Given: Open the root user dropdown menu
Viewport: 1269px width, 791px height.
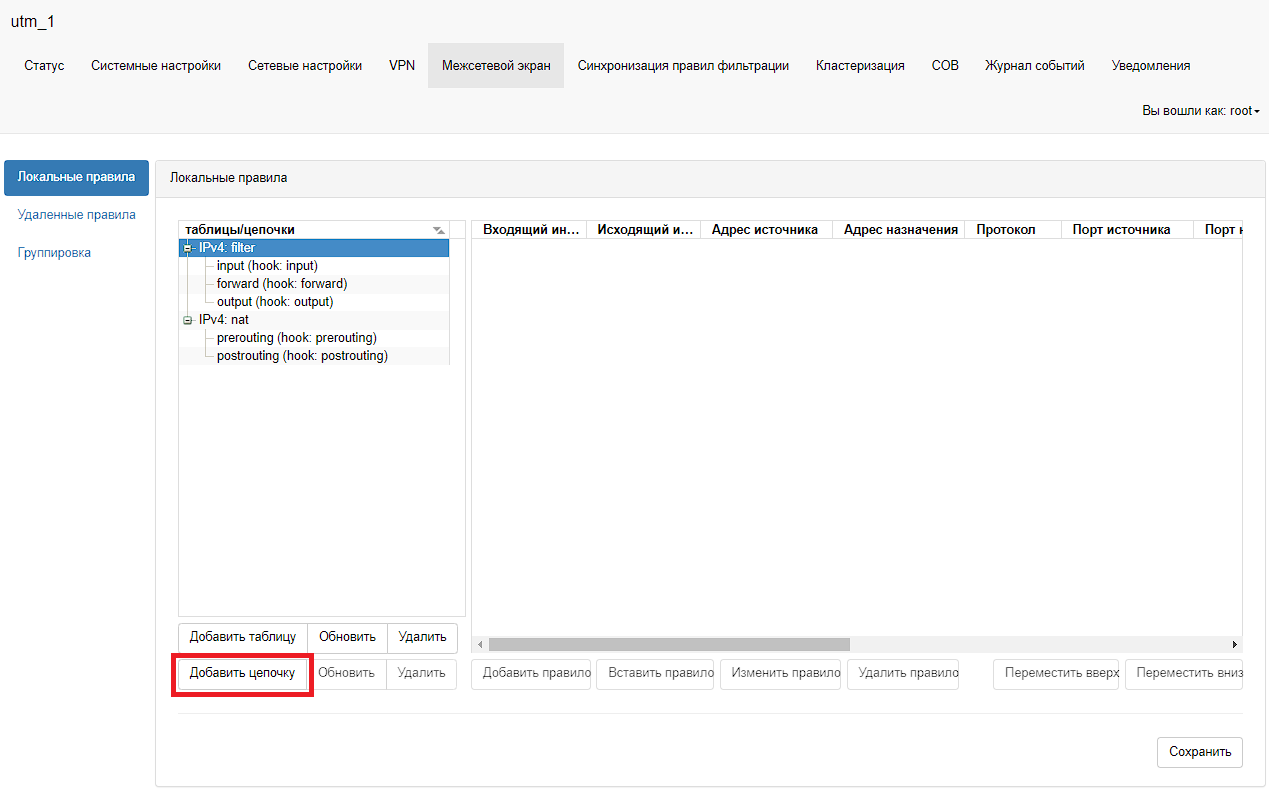Looking at the screenshot, I should coord(1200,111).
